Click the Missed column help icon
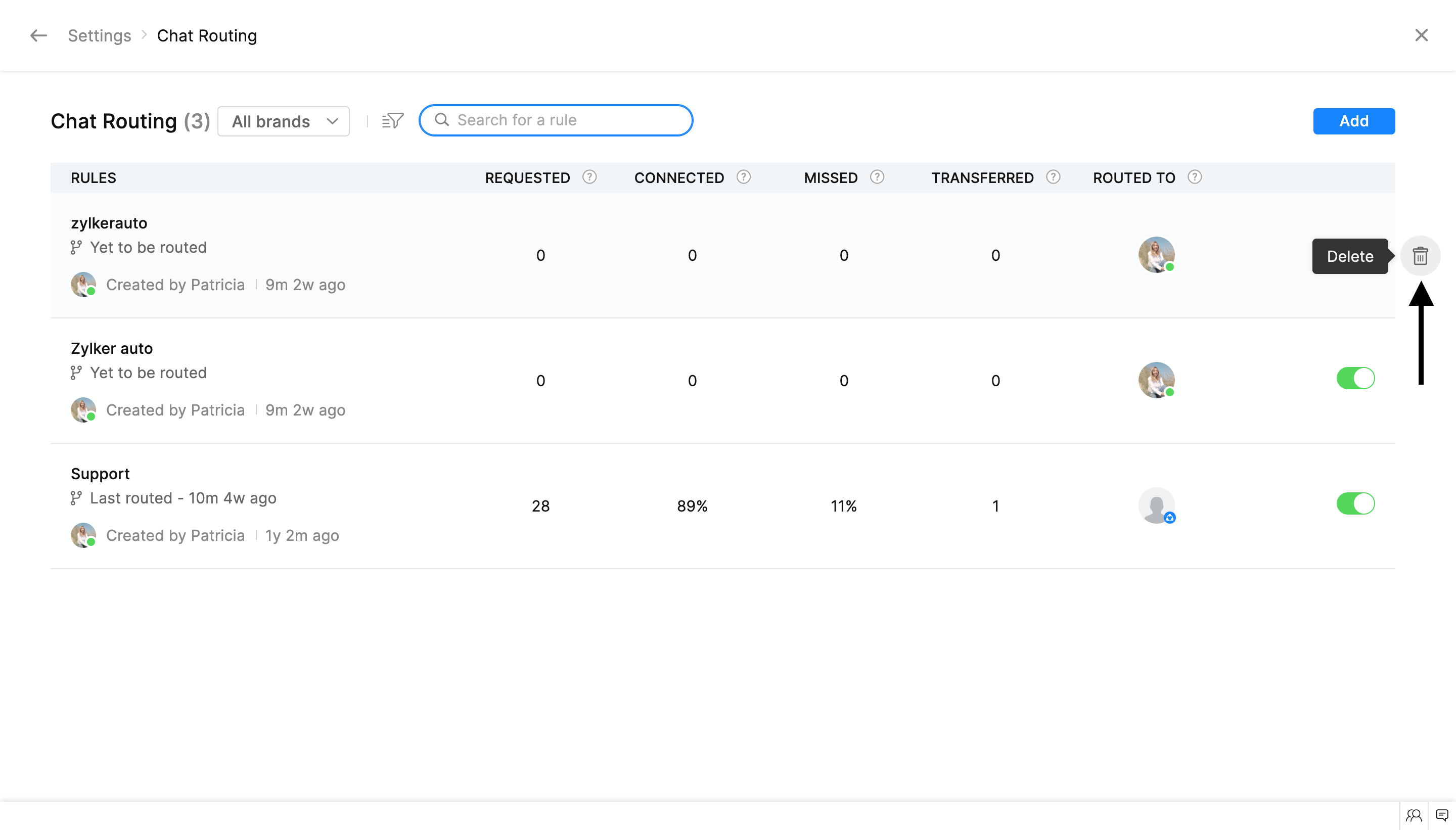Image resolution: width=1456 pixels, height=830 pixels. coord(877,177)
